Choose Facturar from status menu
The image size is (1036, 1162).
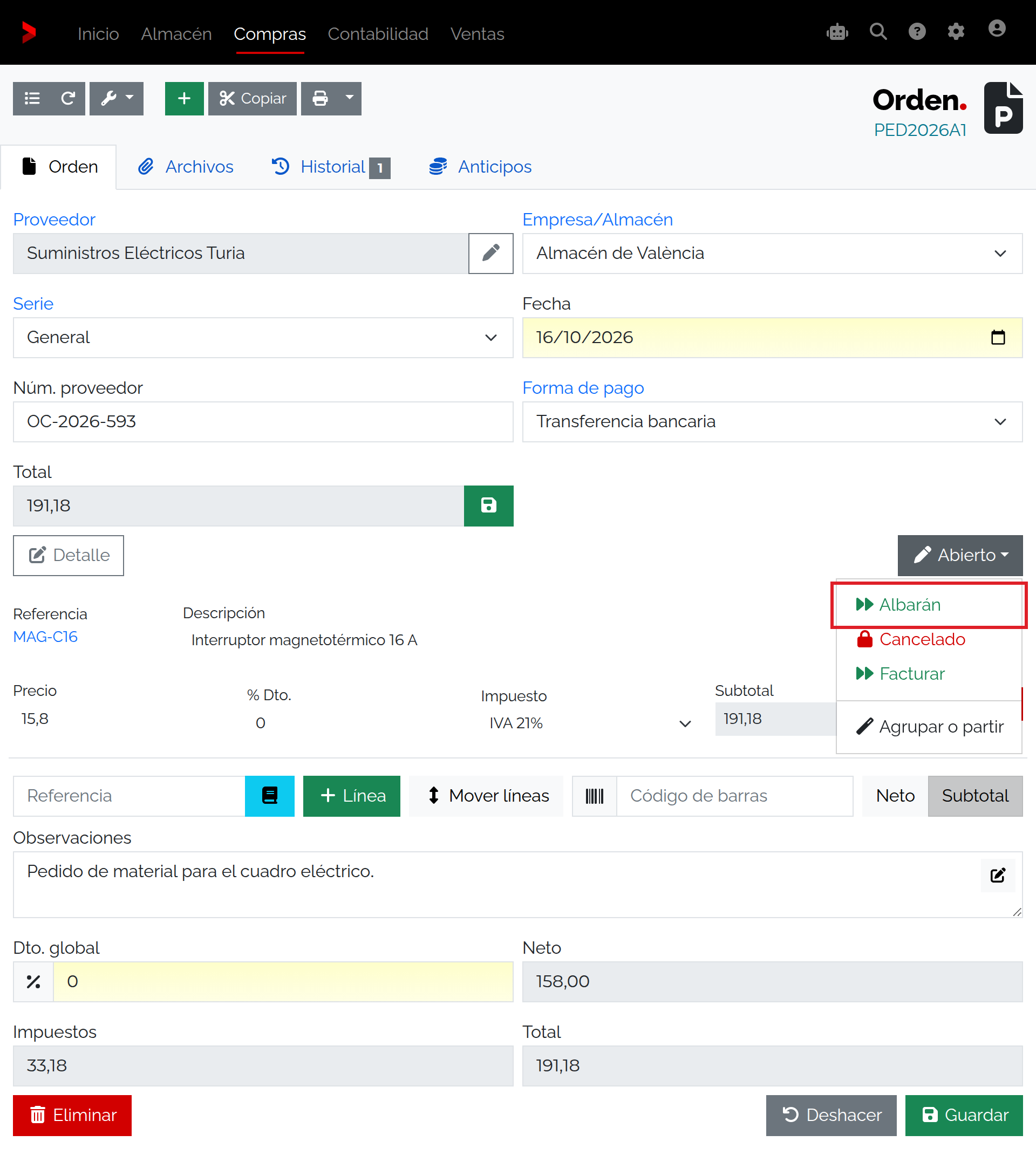[929, 674]
